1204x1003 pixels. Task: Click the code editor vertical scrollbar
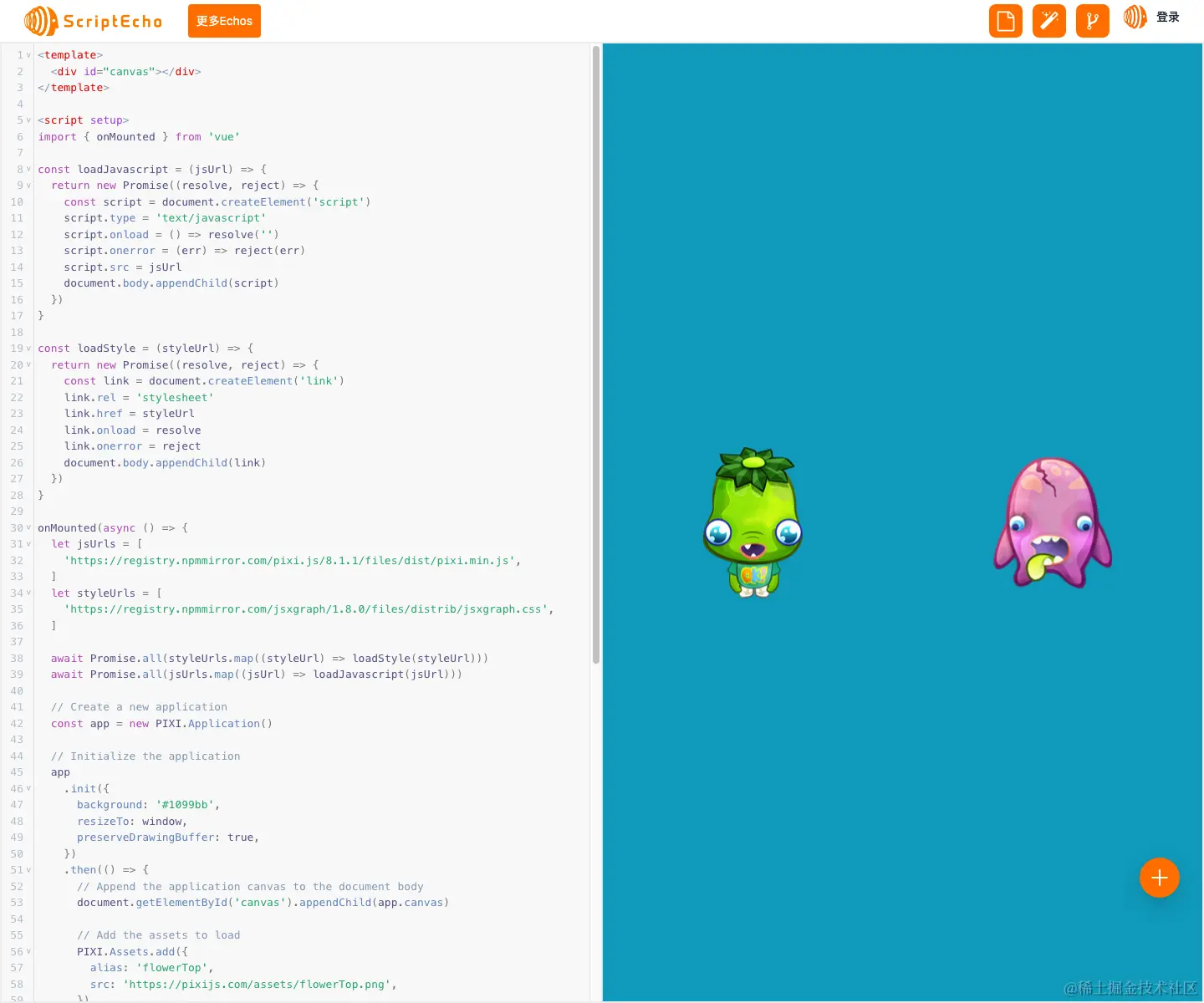596,355
